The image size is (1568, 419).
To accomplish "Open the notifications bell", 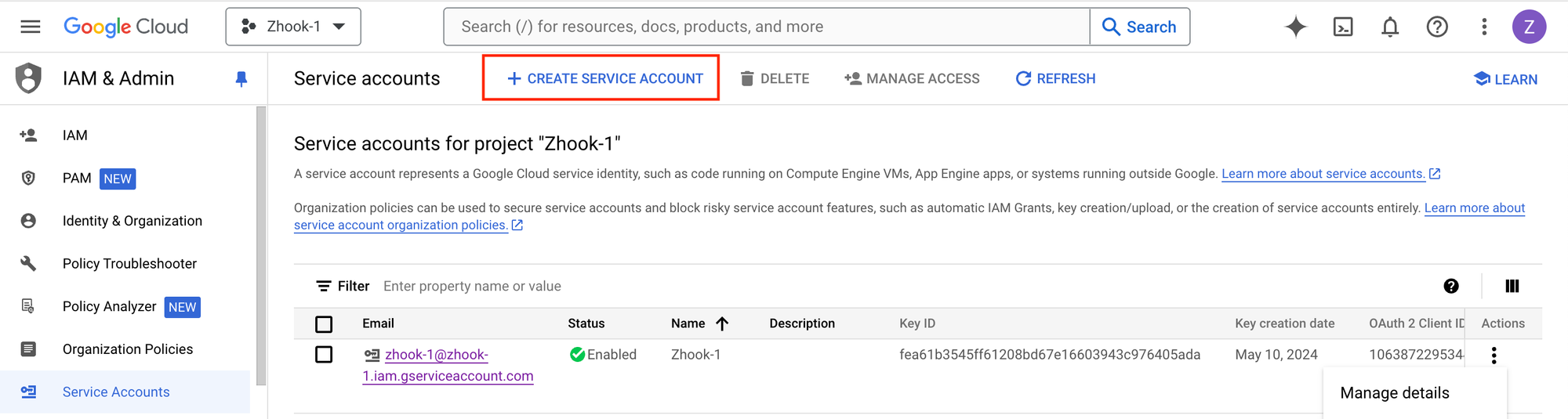I will pos(1390,27).
